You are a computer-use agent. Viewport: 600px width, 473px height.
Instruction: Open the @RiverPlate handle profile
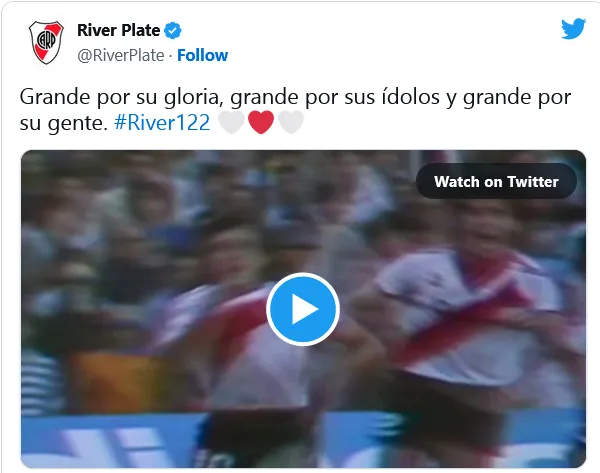click(x=121, y=55)
